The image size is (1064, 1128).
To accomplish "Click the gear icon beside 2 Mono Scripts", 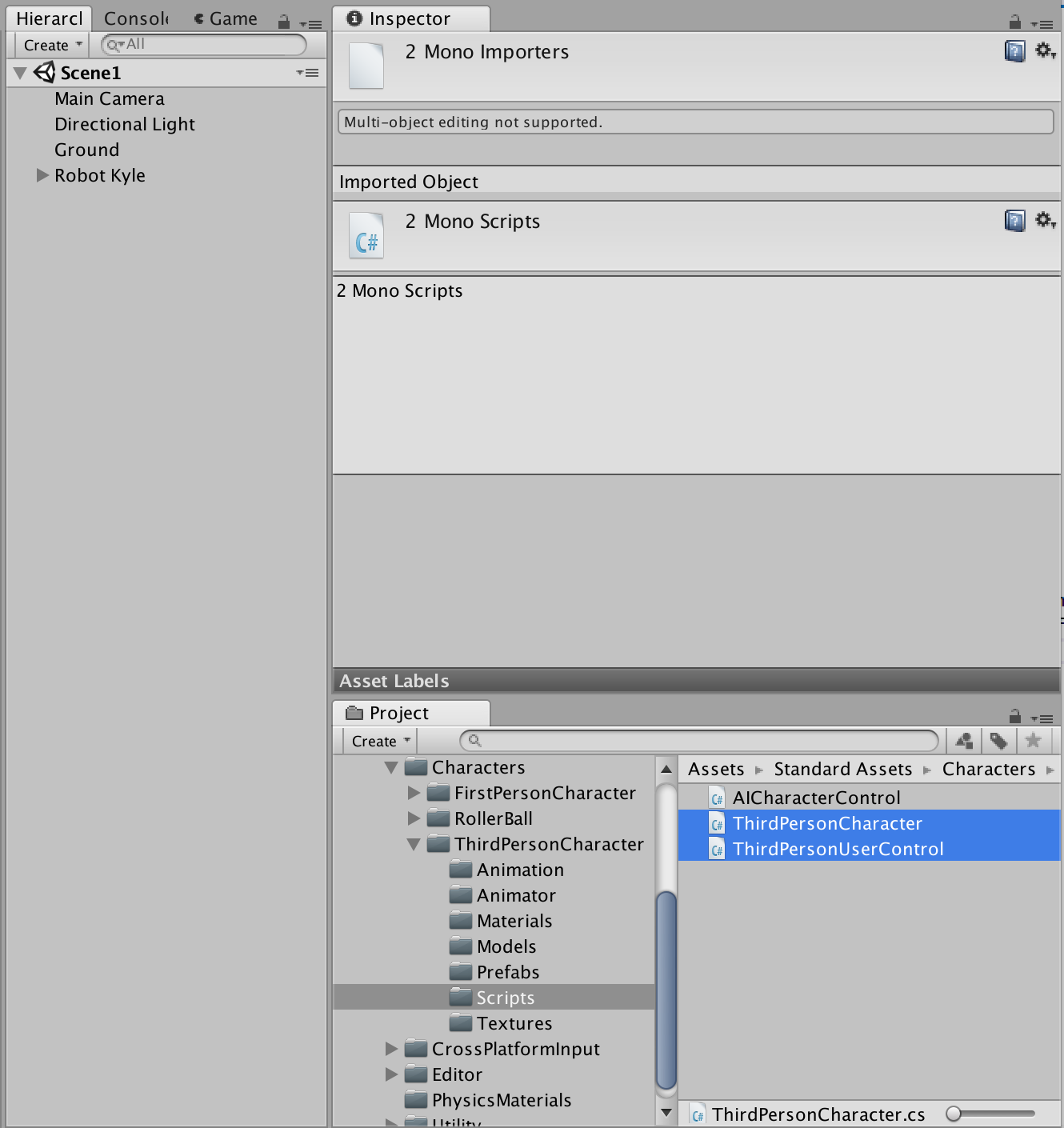I will point(1045,221).
